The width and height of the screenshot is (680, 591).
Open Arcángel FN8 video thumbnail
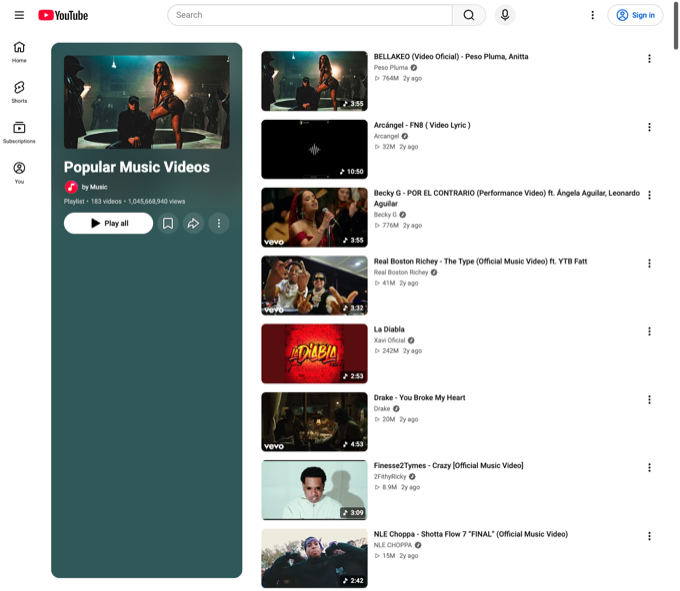click(x=314, y=149)
